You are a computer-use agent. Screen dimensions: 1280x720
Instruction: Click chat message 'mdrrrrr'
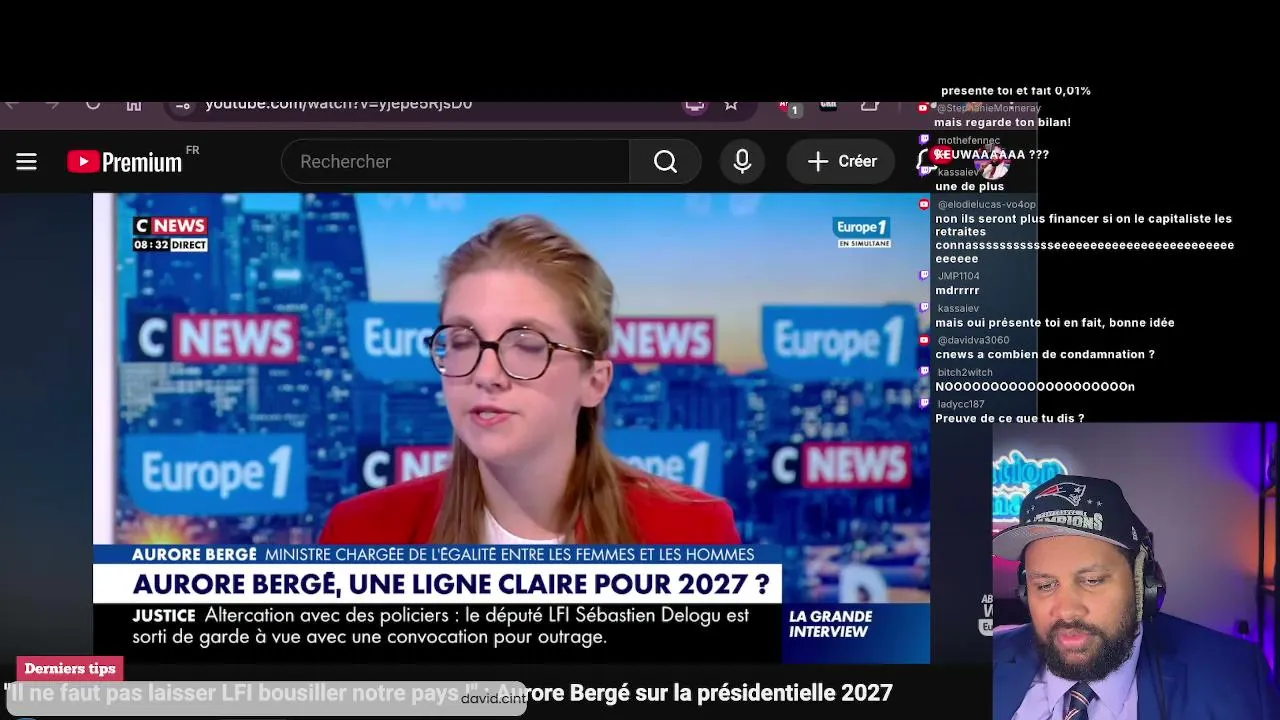[957, 291]
